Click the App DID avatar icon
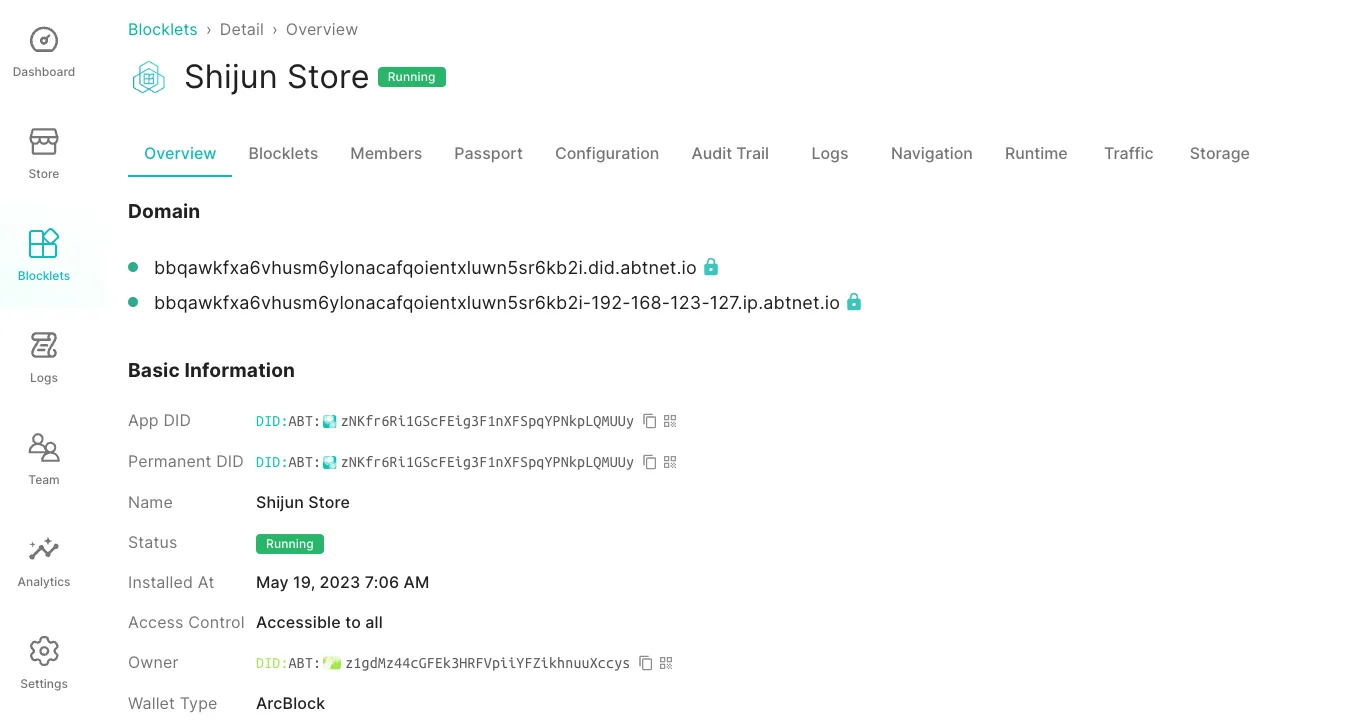The height and width of the screenshot is (725, 1369). click(330, 421)
